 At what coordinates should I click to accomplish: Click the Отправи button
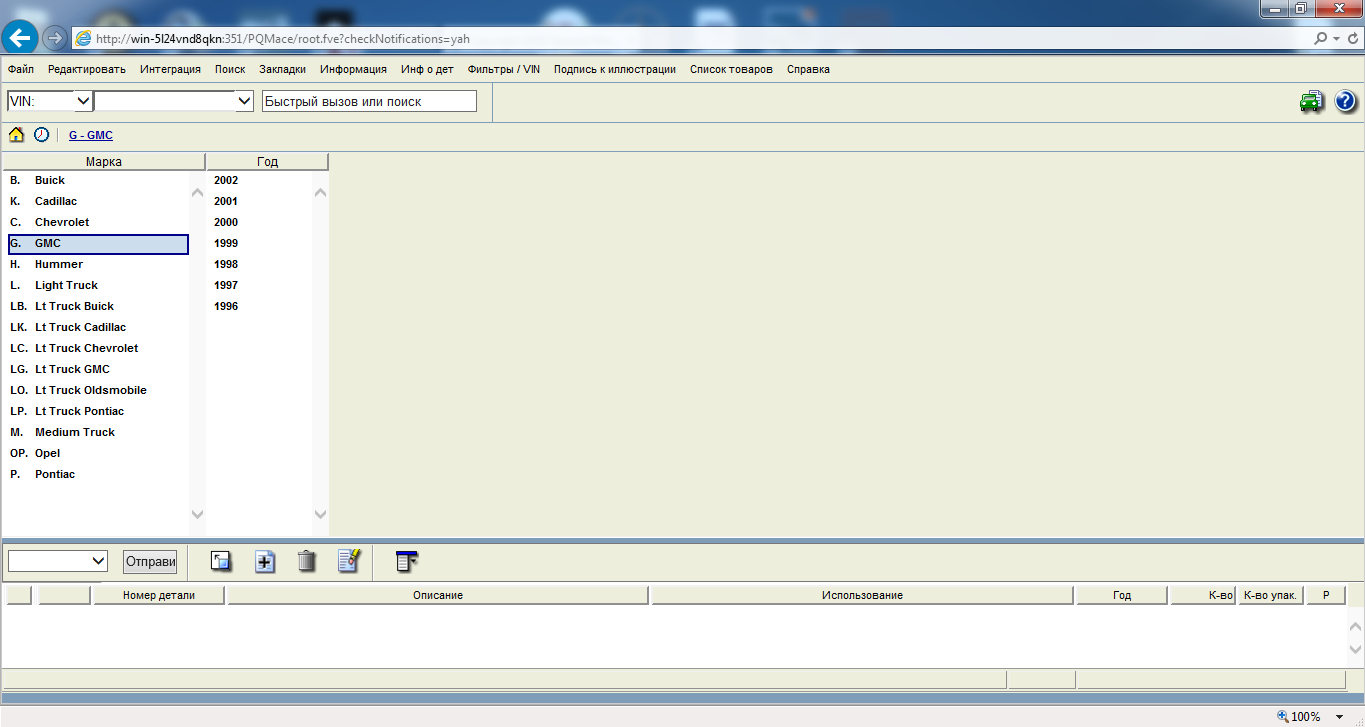click(x=150, y=561)
